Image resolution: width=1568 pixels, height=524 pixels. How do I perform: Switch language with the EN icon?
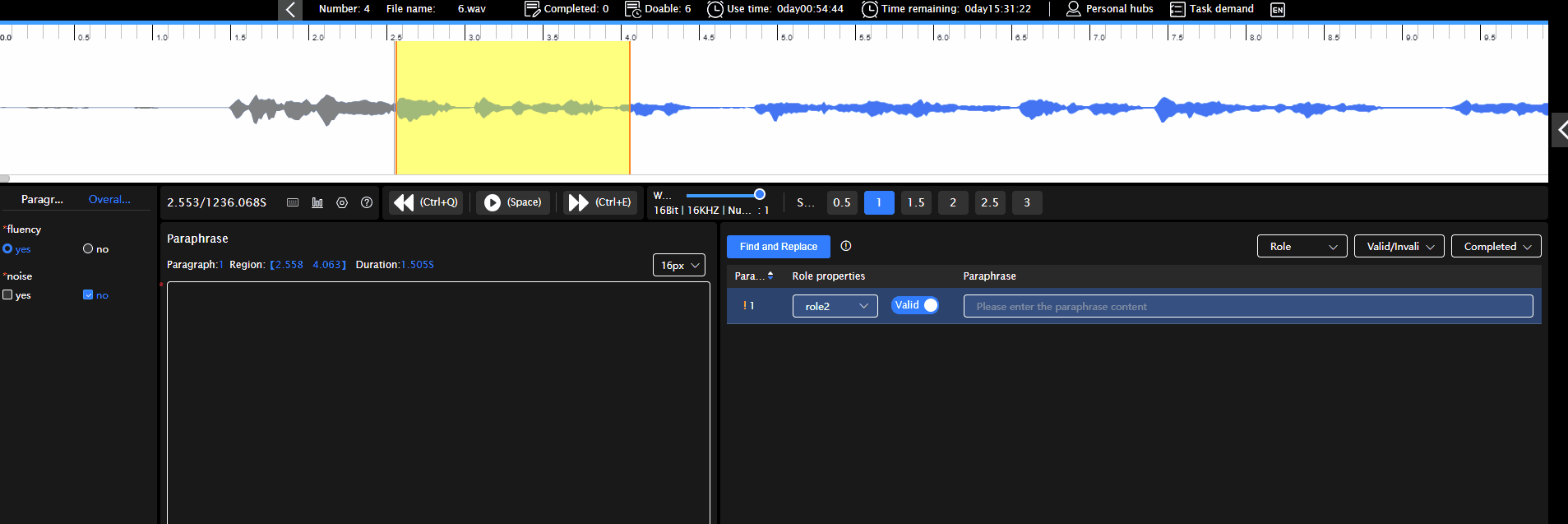1277,10
